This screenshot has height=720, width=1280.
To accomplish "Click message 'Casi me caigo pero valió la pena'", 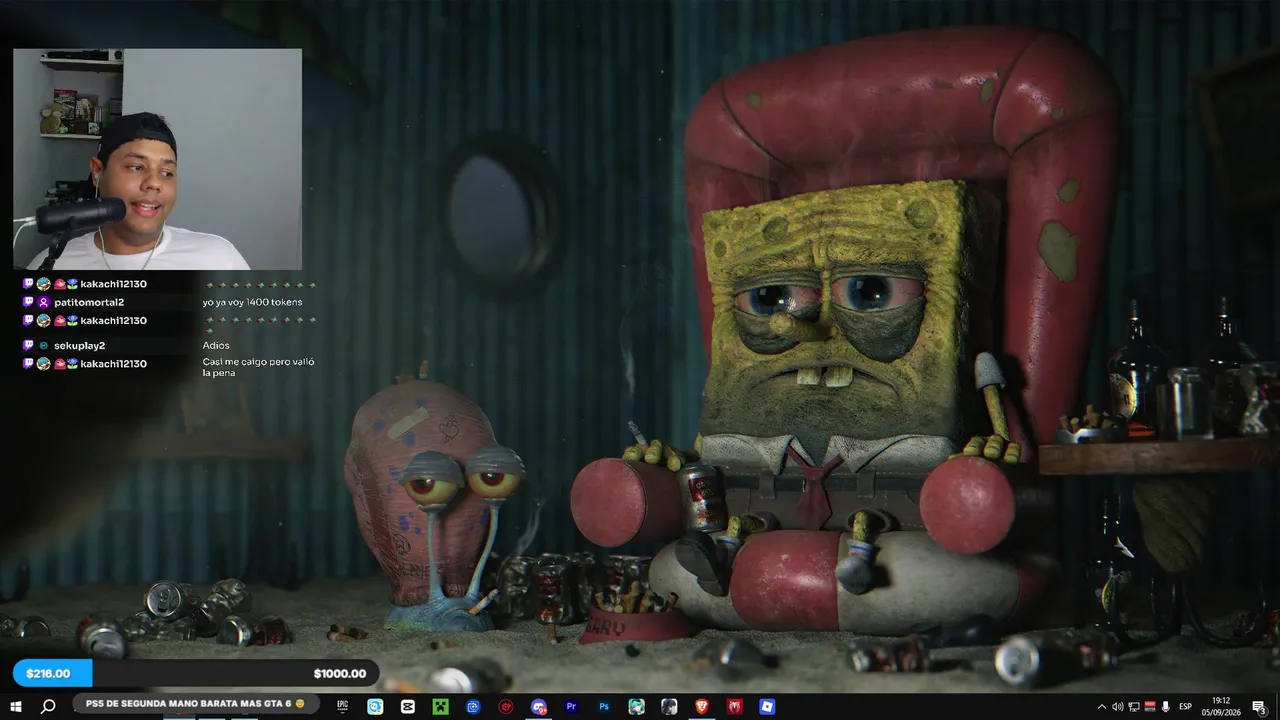I will [x=258, y=367].
